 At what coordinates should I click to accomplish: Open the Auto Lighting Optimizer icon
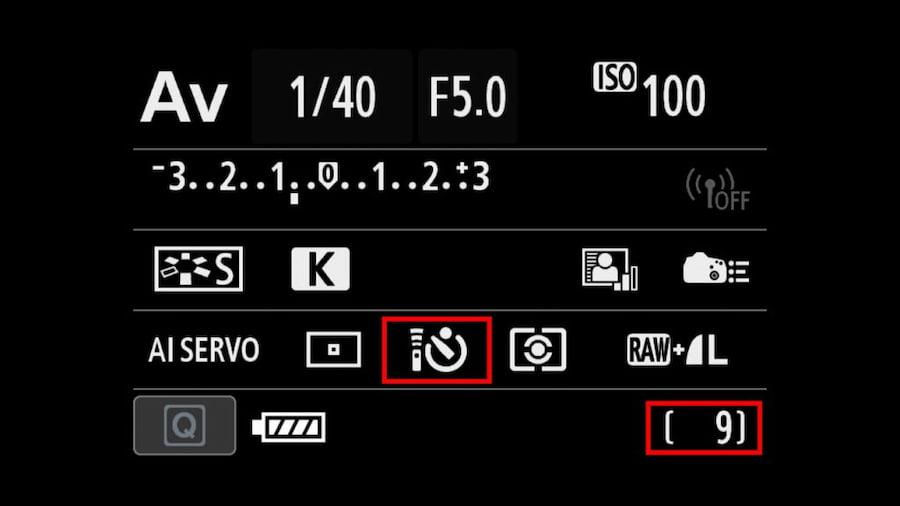pos(610,269)
